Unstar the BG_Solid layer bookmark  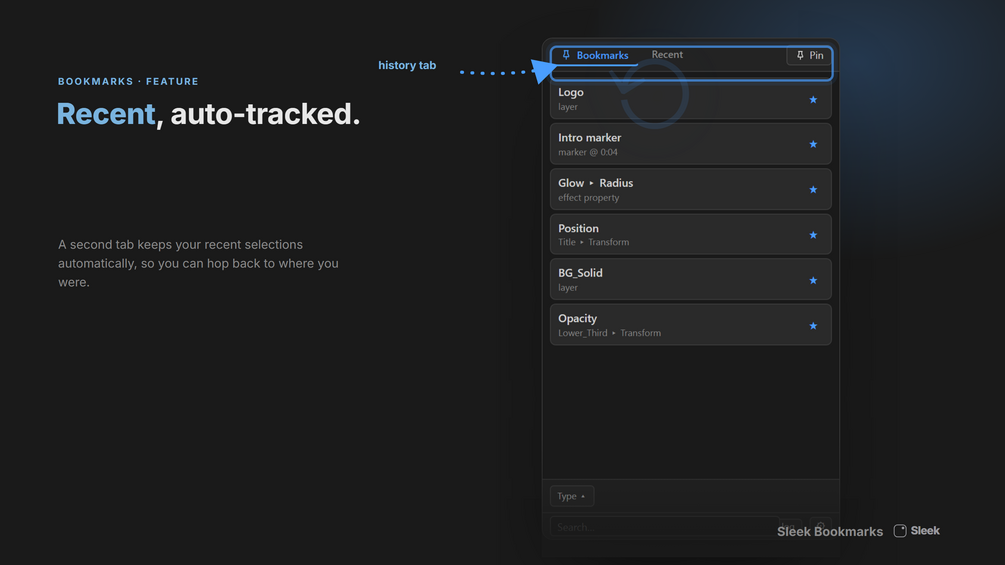813,281
